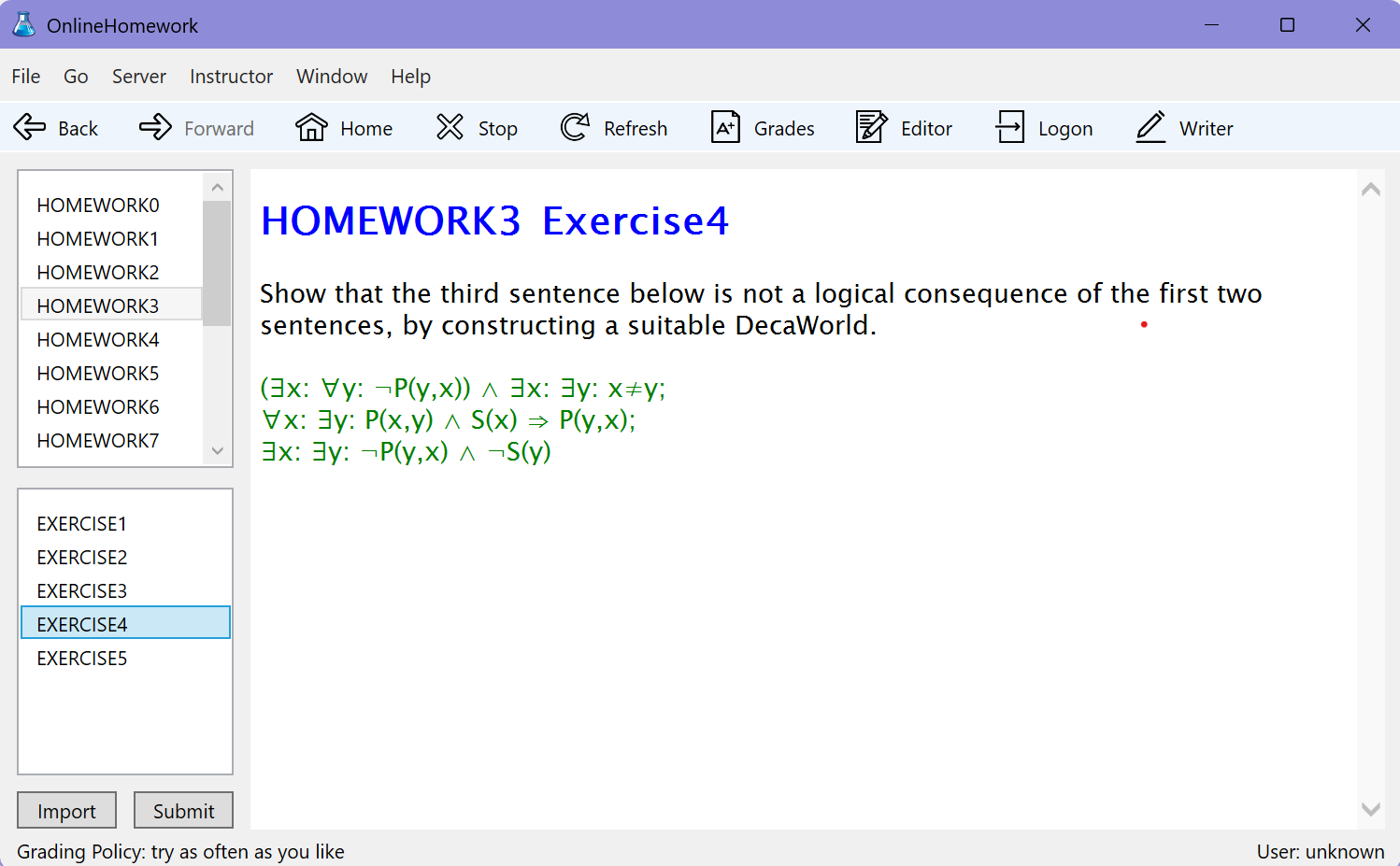The image size is (1400, 866).
Task: Launch the Editor icon
Action: (x=871, y=127)
